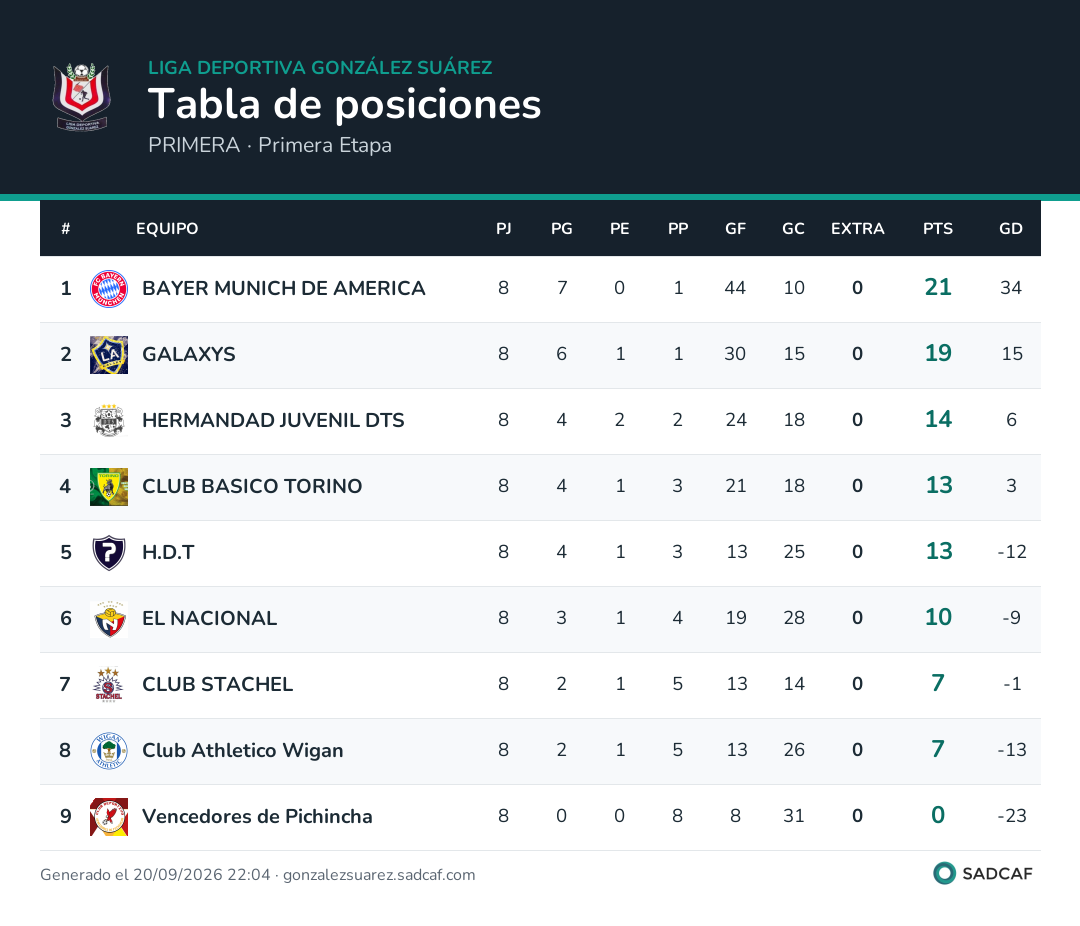Click the H.D.T question-mark shield icon
Screen dimensions: 1080x926
109,553
